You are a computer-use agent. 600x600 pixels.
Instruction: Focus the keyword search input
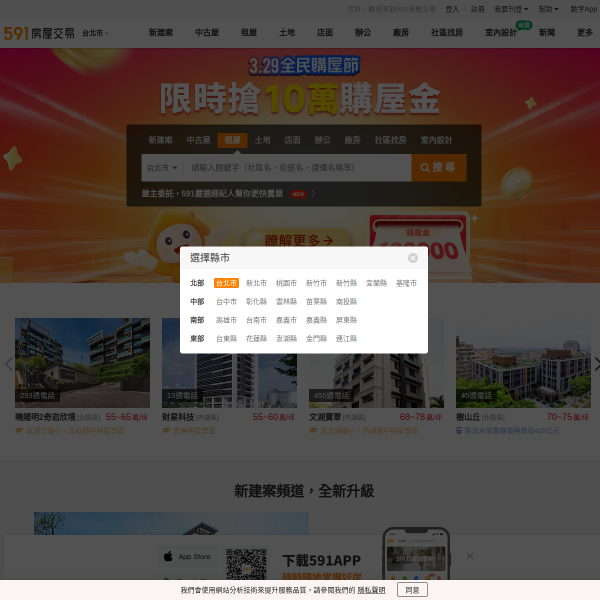pos(297,168)
